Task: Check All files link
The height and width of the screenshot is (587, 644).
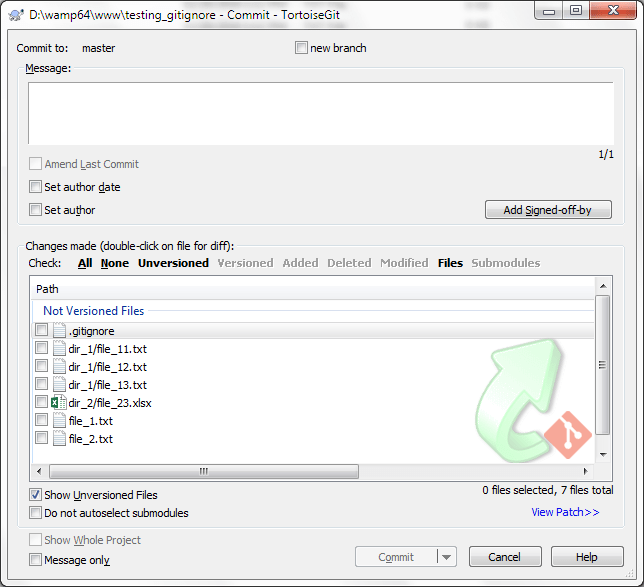Action: click(x=85, y=263)
